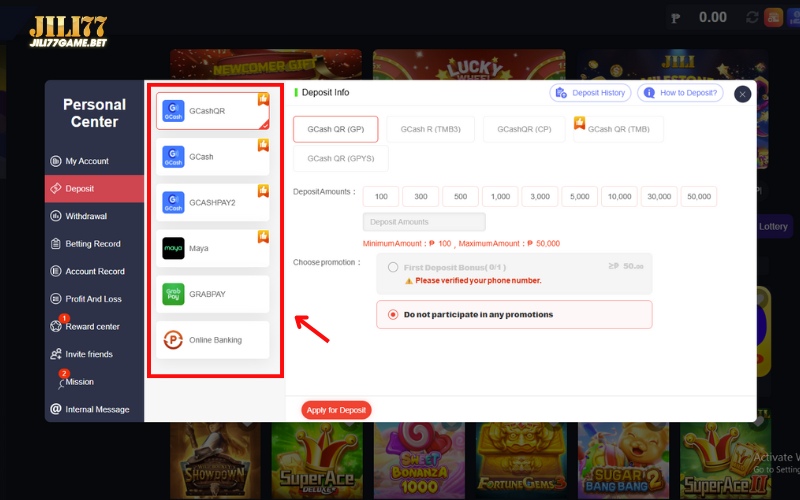Choose the 30,000 deposit amount
Screen dimensions: 800x500
(x=659, y=196)
